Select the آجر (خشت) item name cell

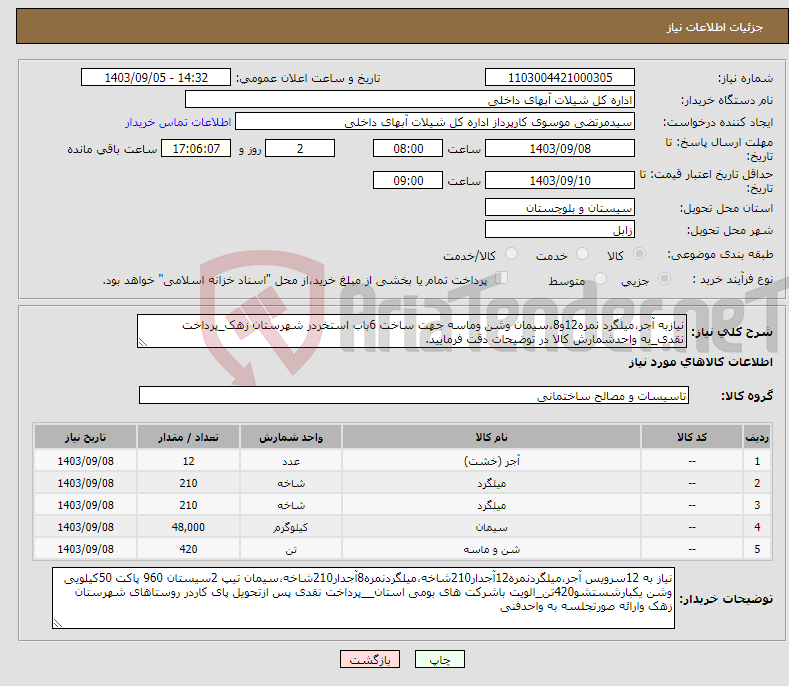(492, 461)
